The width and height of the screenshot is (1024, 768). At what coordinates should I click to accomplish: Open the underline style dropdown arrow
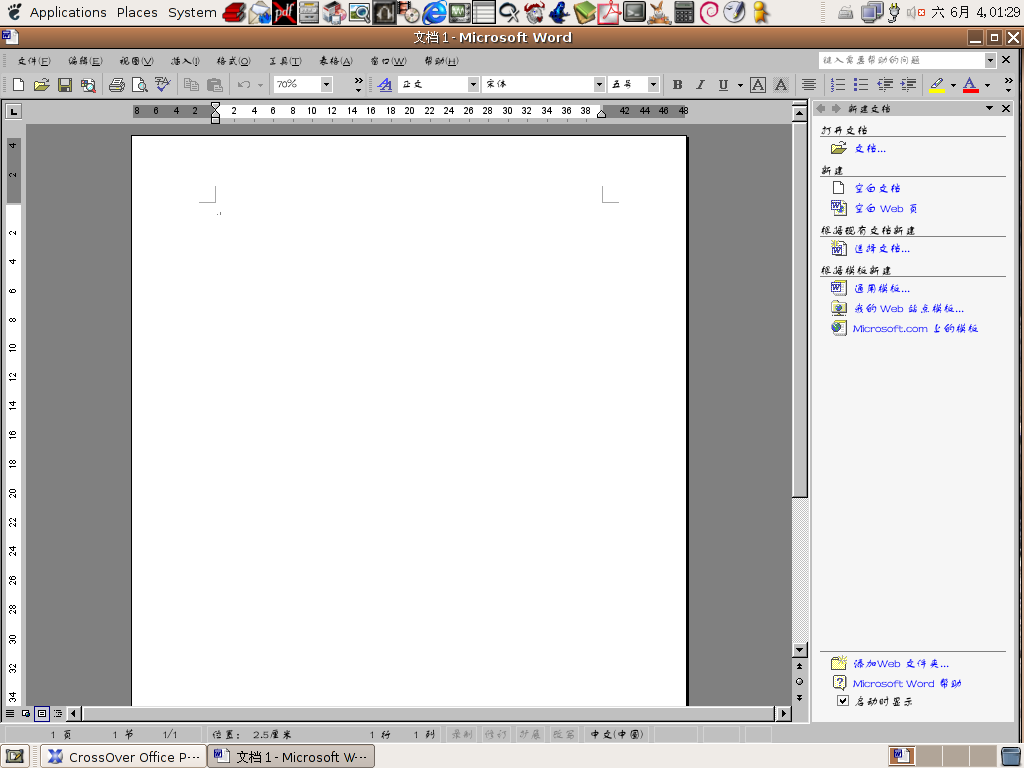[x=740, y=85]
